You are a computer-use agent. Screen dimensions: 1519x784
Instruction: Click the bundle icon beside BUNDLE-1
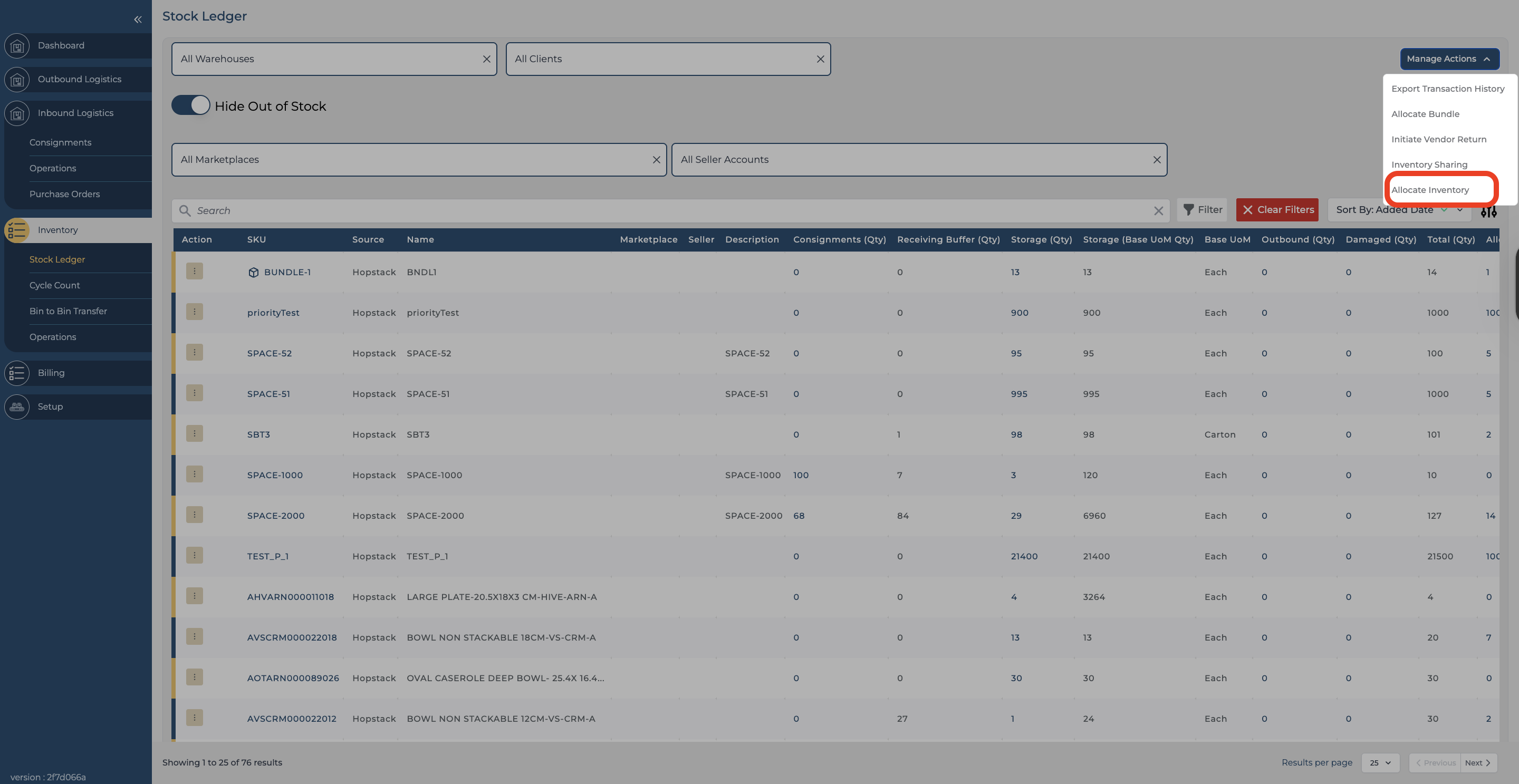pyautogui.click(x=253, y=272)
